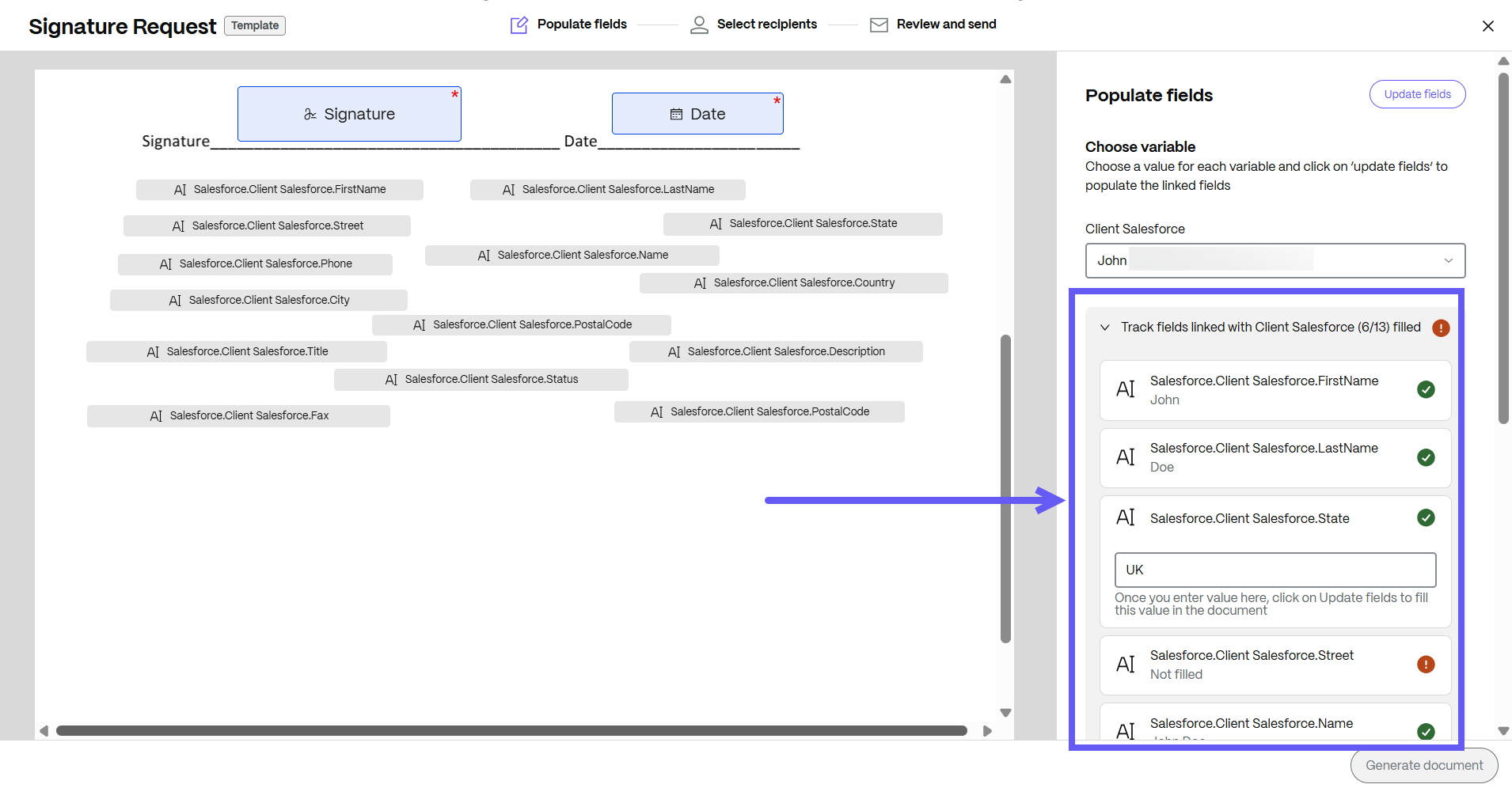Select the Salesforce.LastName field in the document
Image resolution: width=1512 pixels, height=788 pixels.
click(x=608, y=190)
